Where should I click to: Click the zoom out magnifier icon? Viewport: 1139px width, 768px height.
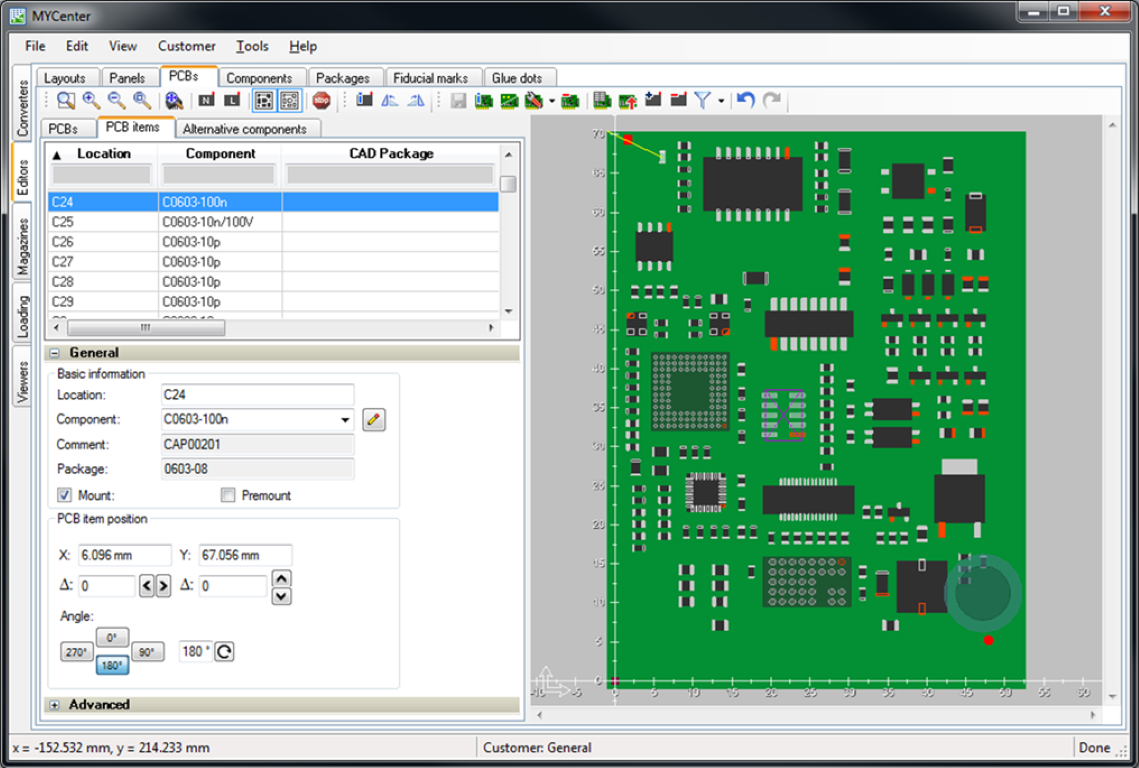point(116,100)
